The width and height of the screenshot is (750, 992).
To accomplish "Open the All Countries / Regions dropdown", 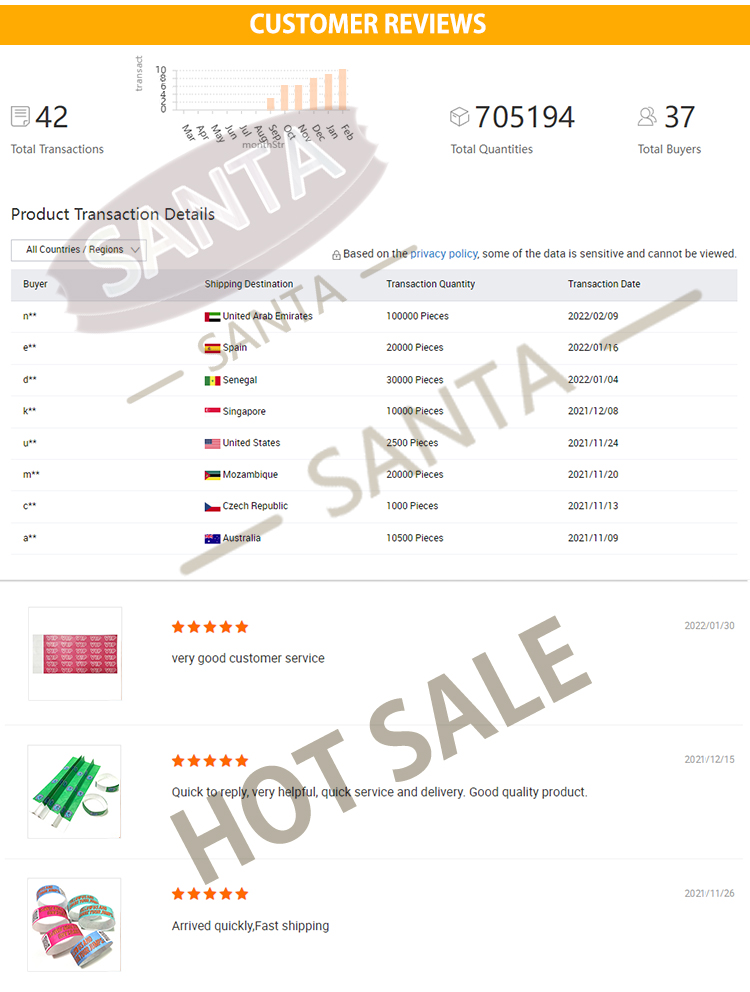I will [x=78, y=250].
